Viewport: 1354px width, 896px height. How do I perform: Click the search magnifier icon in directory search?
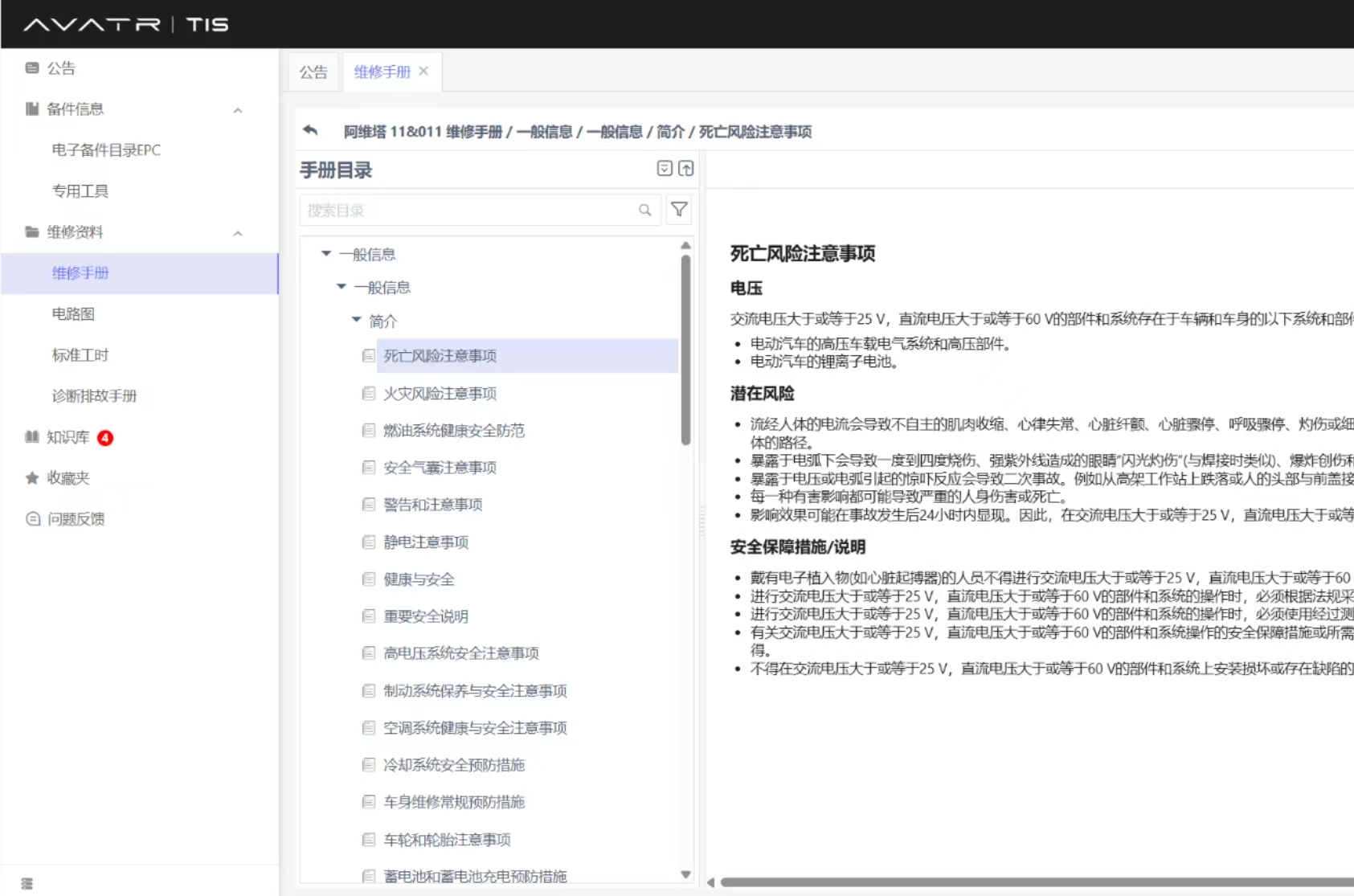(x=644, y=210)
